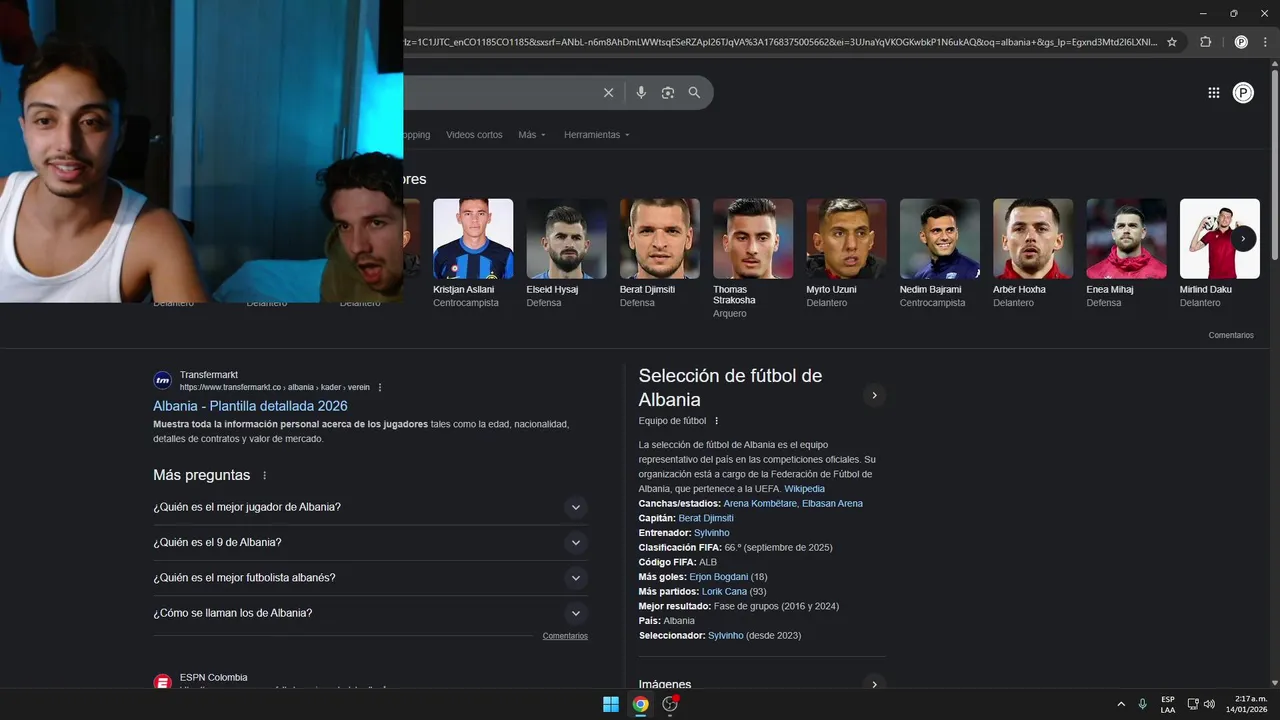Open Albania - Plantilla detallada 2026 link
Screen dimensions: 1280x720
point(250,406)
